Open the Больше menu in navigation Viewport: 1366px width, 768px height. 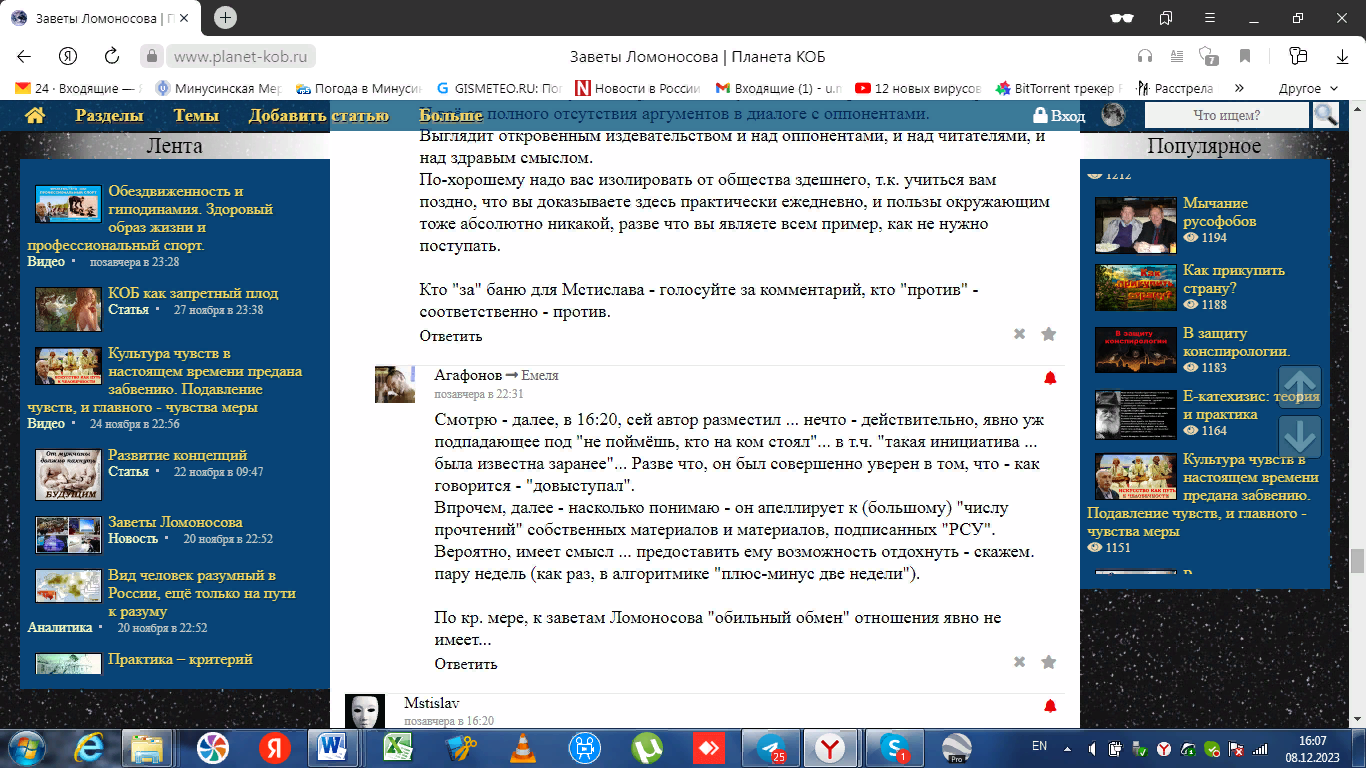pos(451,116)
